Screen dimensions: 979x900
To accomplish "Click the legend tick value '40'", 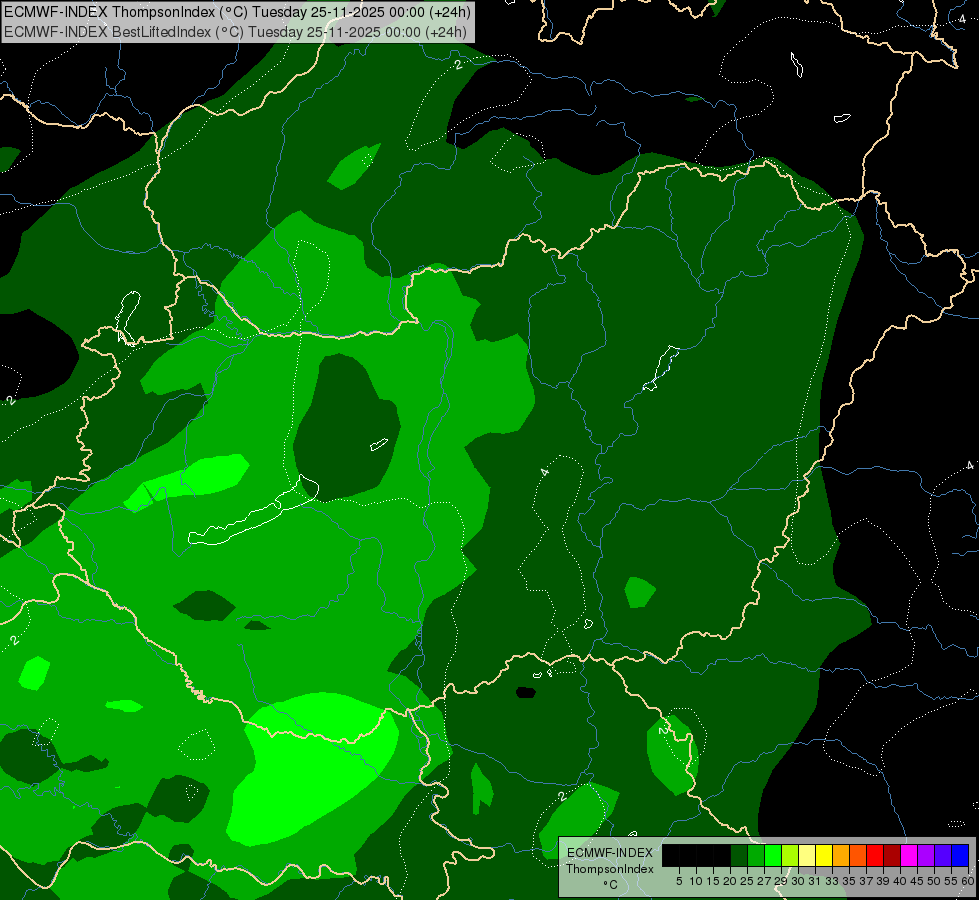I will (x=900, y=881).
